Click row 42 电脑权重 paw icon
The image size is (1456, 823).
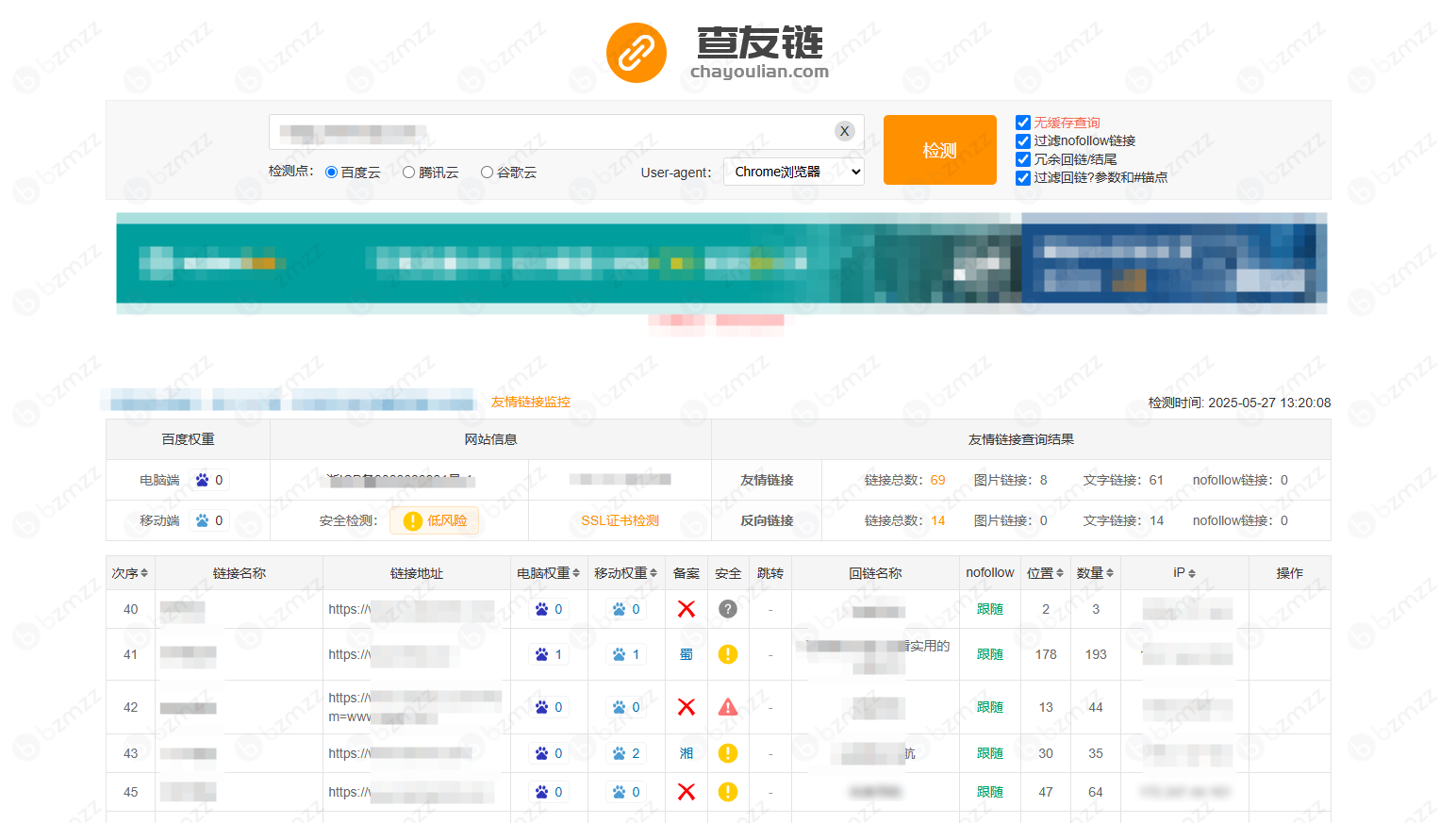tap(541, 707)
